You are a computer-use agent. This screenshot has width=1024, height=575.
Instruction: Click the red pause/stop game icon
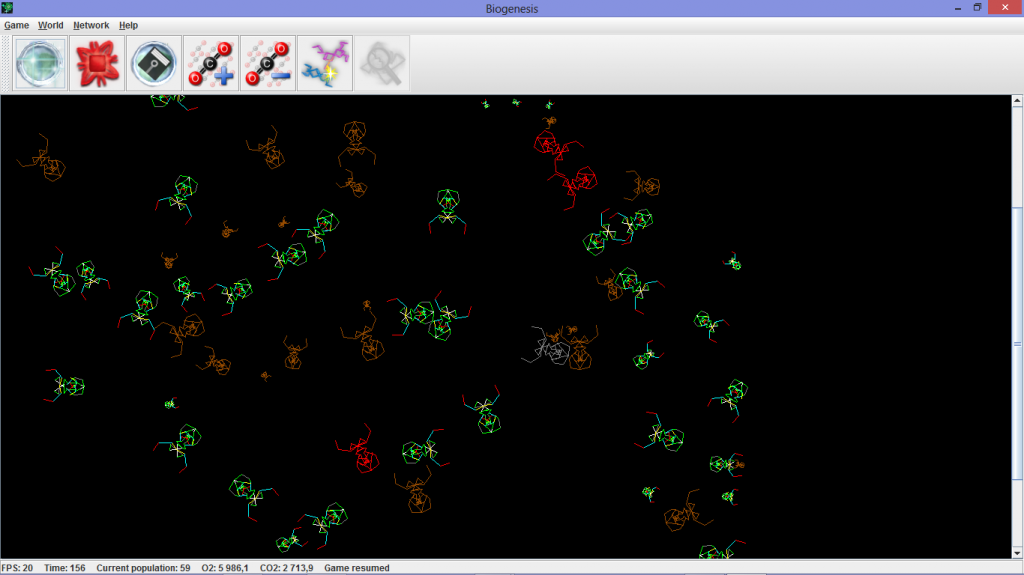coord(97,63)
